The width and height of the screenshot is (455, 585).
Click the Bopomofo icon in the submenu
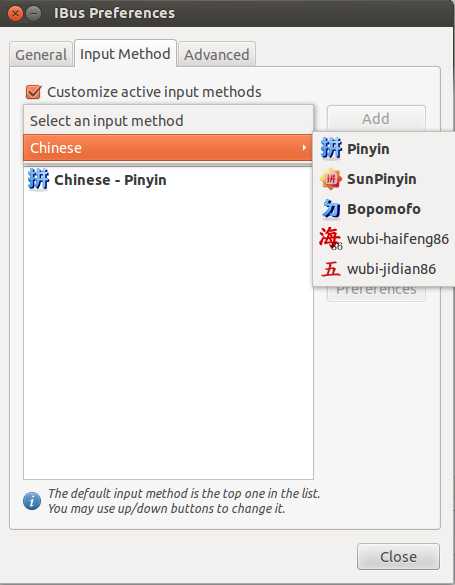click(x=331, y=209)
